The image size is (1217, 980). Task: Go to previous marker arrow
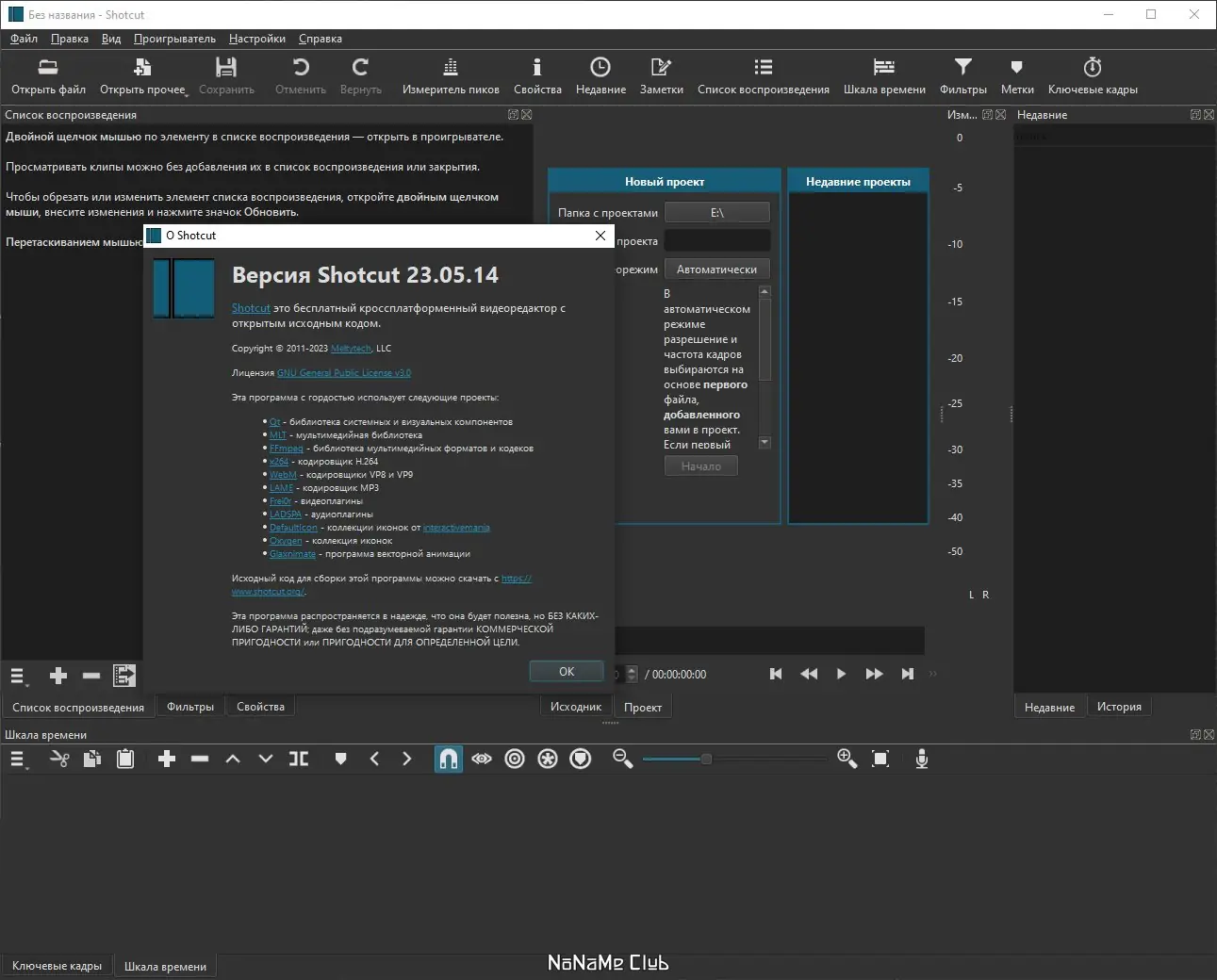tap(374, 759)
